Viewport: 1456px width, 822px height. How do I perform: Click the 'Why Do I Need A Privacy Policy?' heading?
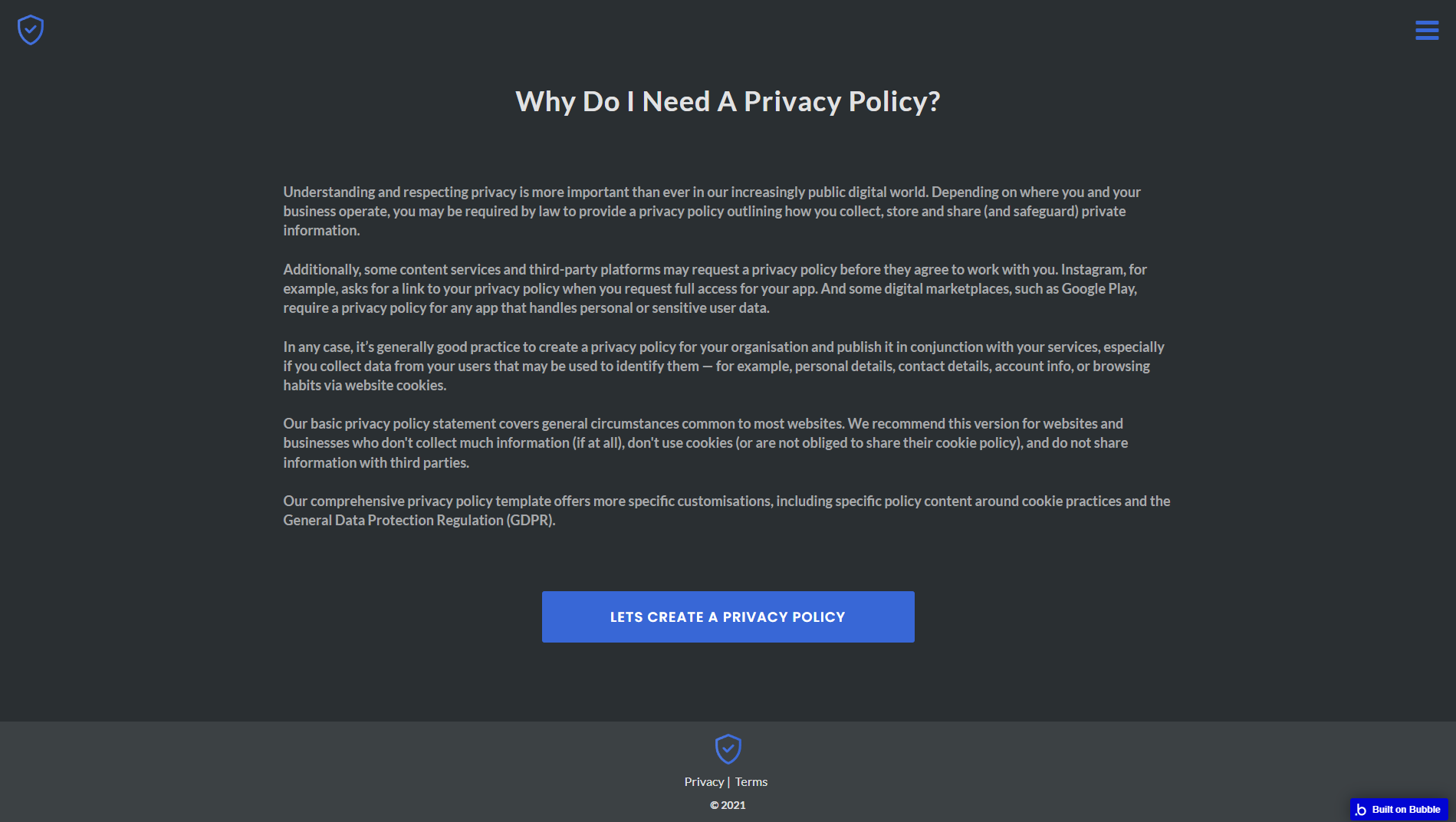[728, 101]
